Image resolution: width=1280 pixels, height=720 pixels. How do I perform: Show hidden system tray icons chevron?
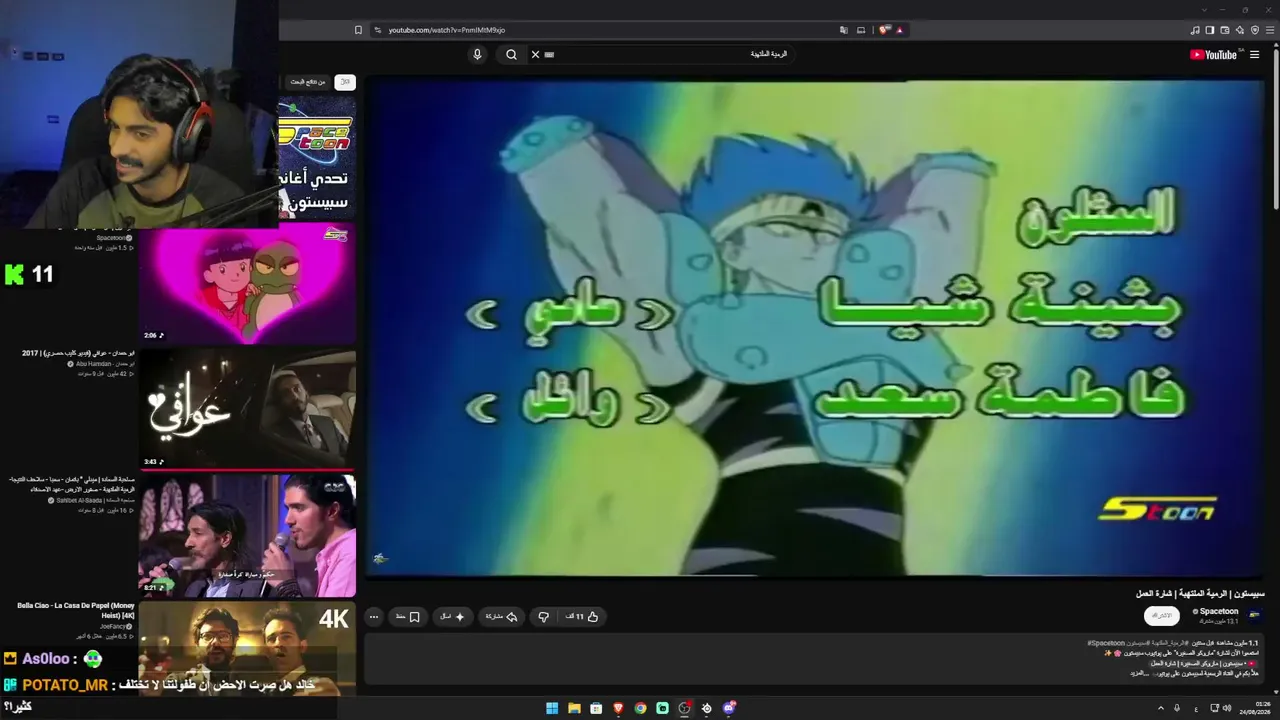click(1161, 708)
